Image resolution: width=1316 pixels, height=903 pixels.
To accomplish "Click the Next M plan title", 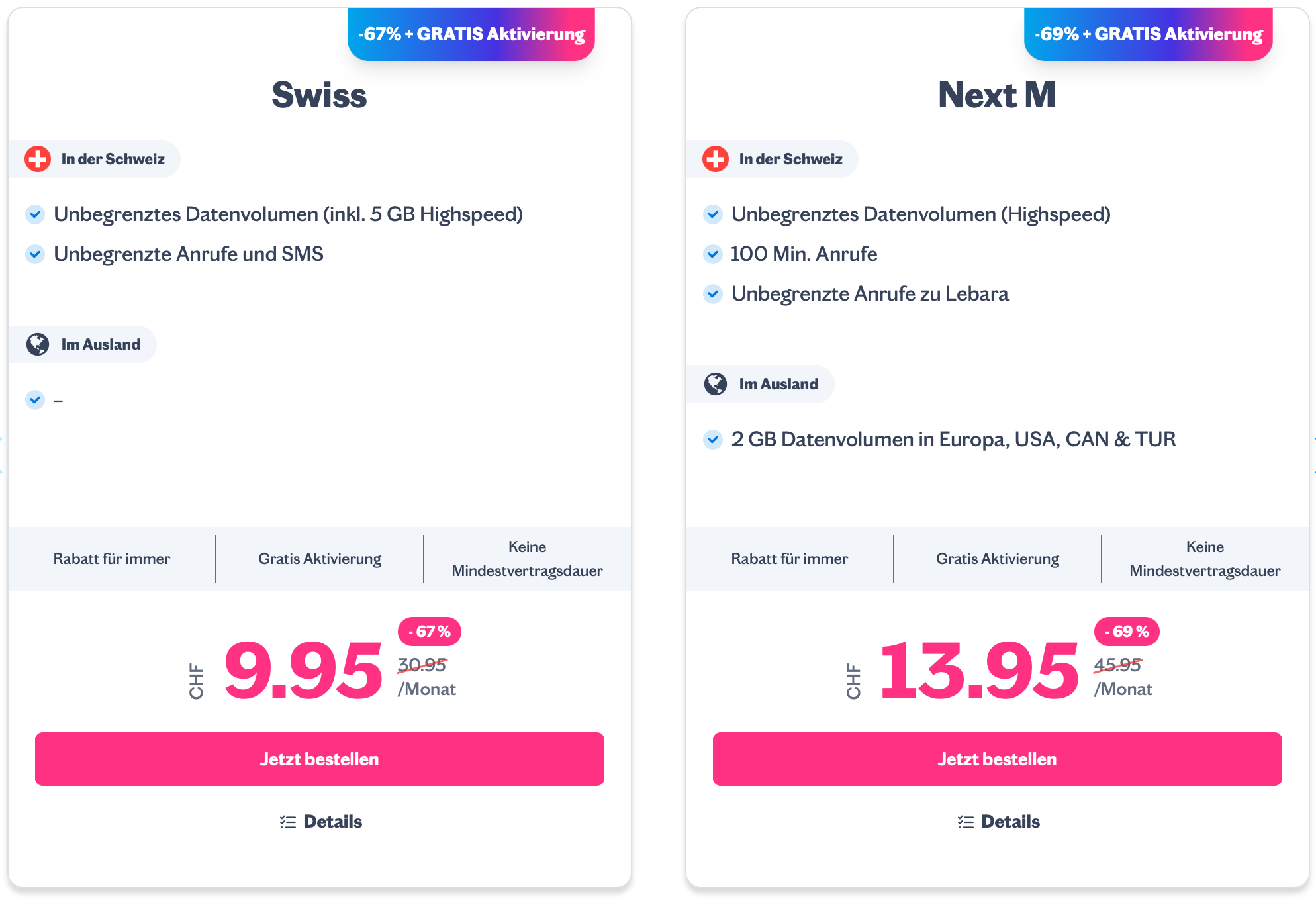I will click(997, 95).
